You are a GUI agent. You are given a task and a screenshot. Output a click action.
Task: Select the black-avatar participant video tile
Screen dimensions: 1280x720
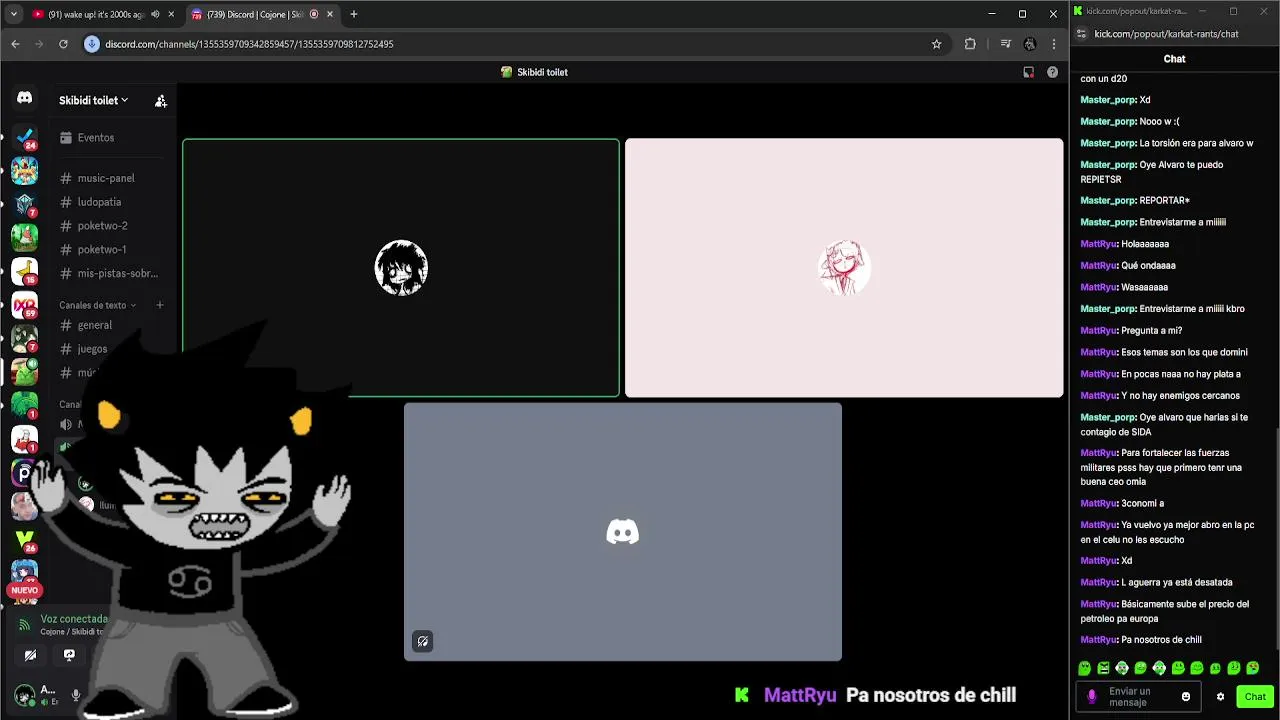point(401,267)
